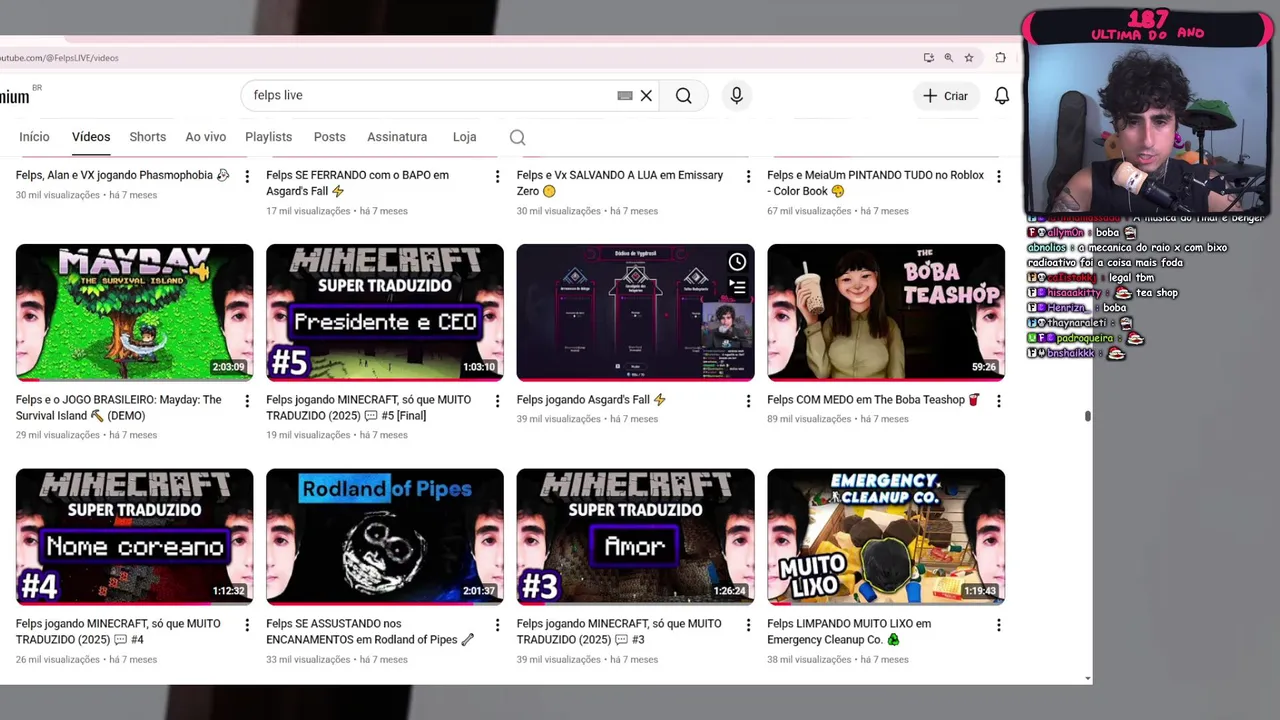
Task: Play the Minecraft 'Nome coreano' #4 thumbnail
Action: pos(134,537)
